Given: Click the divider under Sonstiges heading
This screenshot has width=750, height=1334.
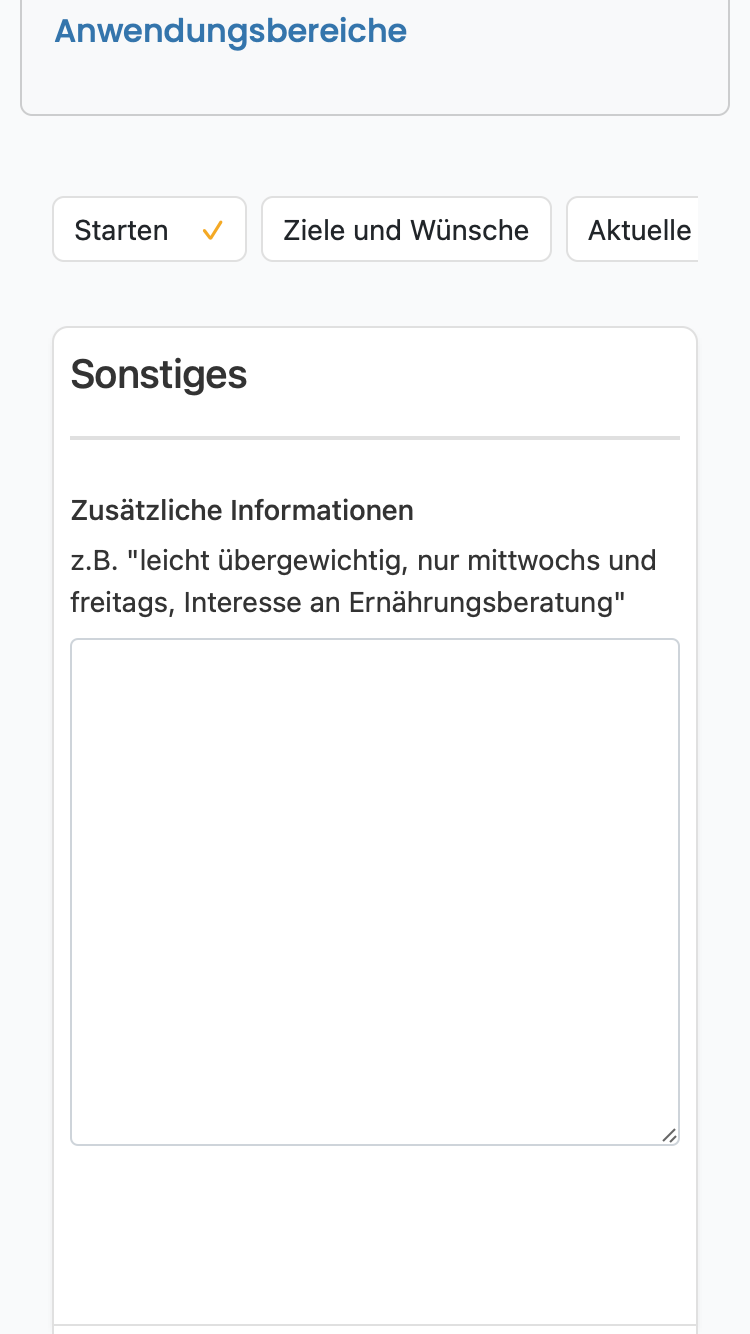Looking at the screenshot, I should [x=375, y=437].
